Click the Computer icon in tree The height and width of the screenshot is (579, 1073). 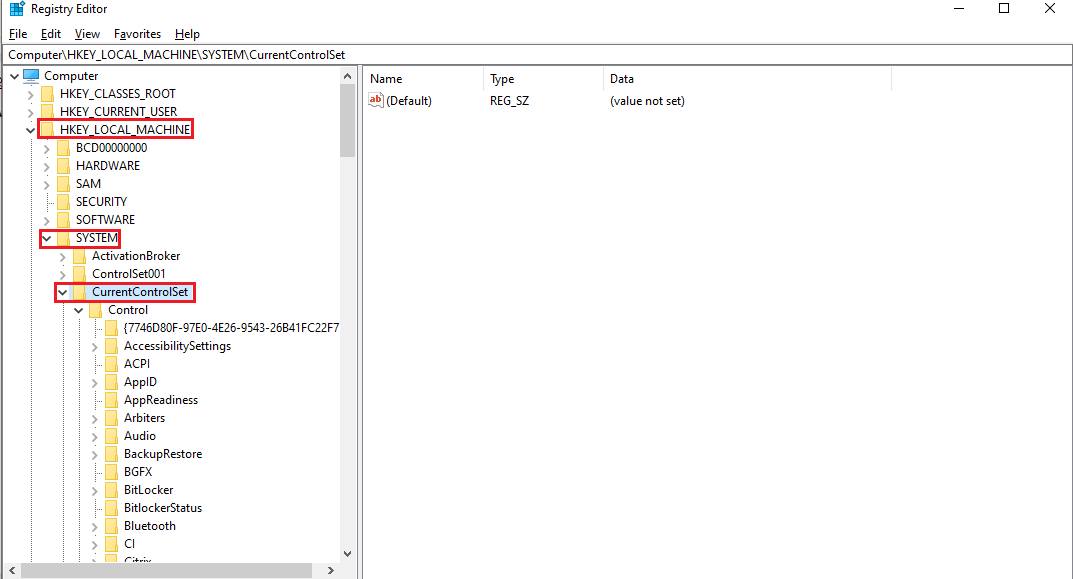31,75
